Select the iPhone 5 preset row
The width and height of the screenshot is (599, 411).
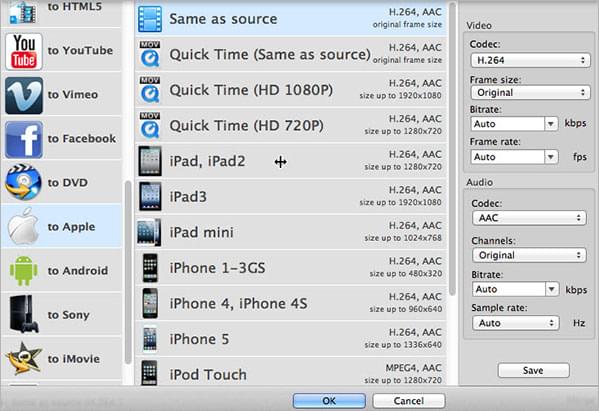point(291,339)
